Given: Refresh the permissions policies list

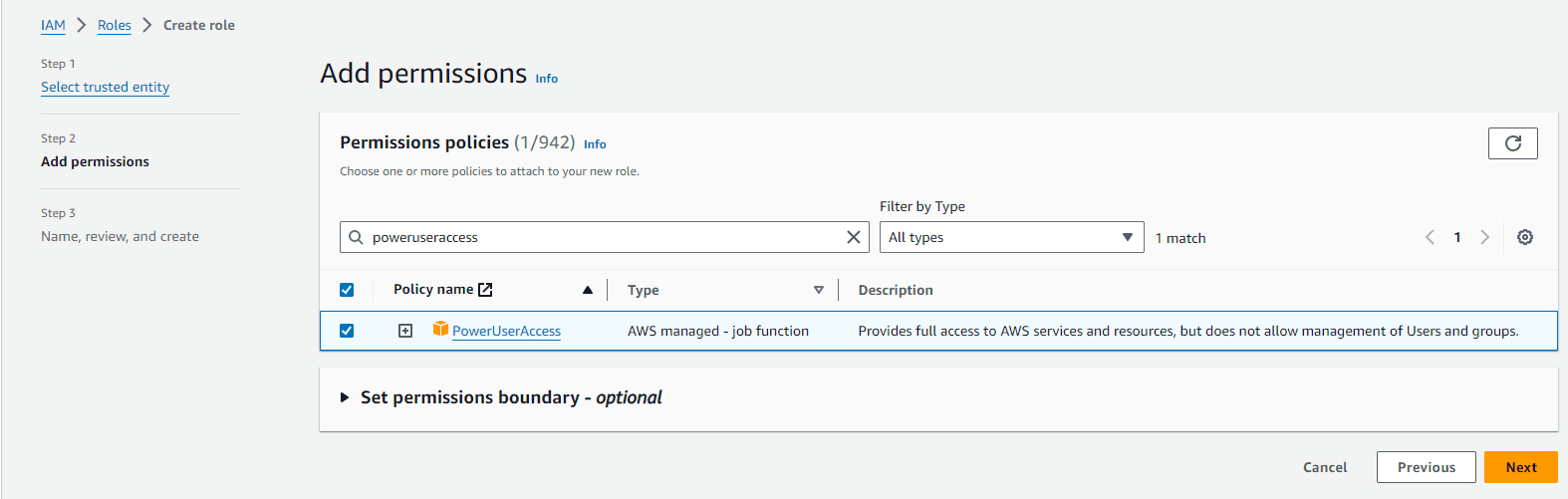Looking at the screenshot, I should (x=1512, y=143).
